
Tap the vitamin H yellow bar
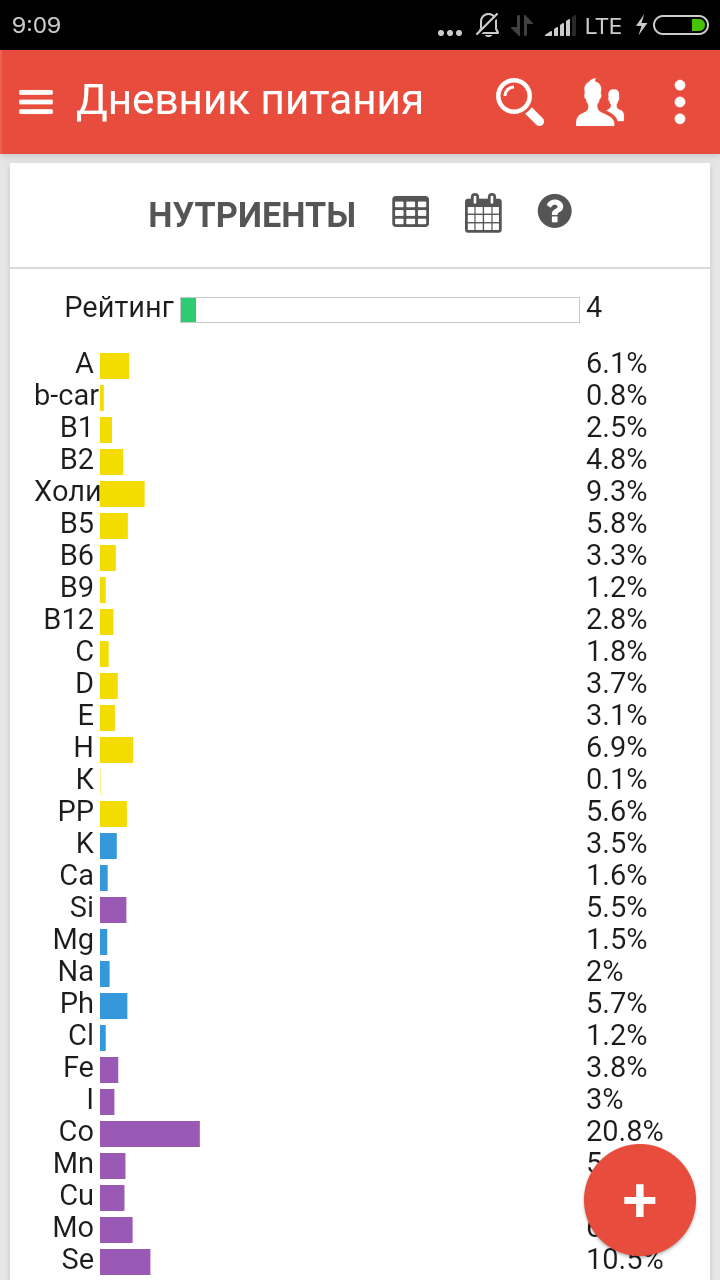coord(116,749)
